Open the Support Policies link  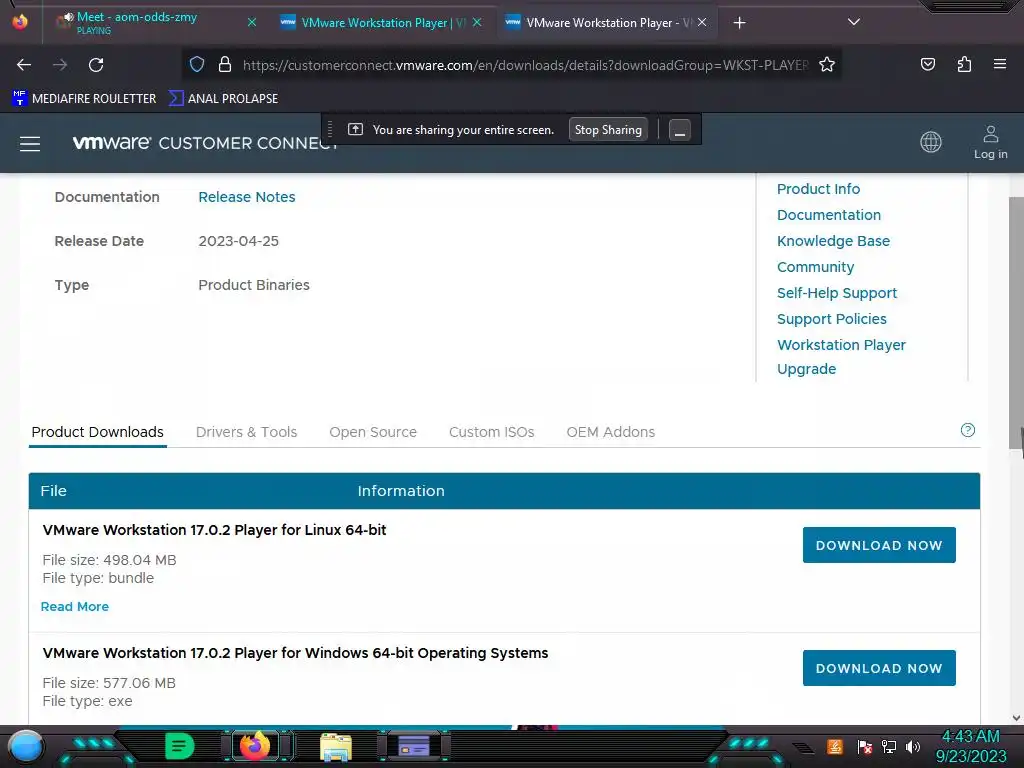pos(832,319)
